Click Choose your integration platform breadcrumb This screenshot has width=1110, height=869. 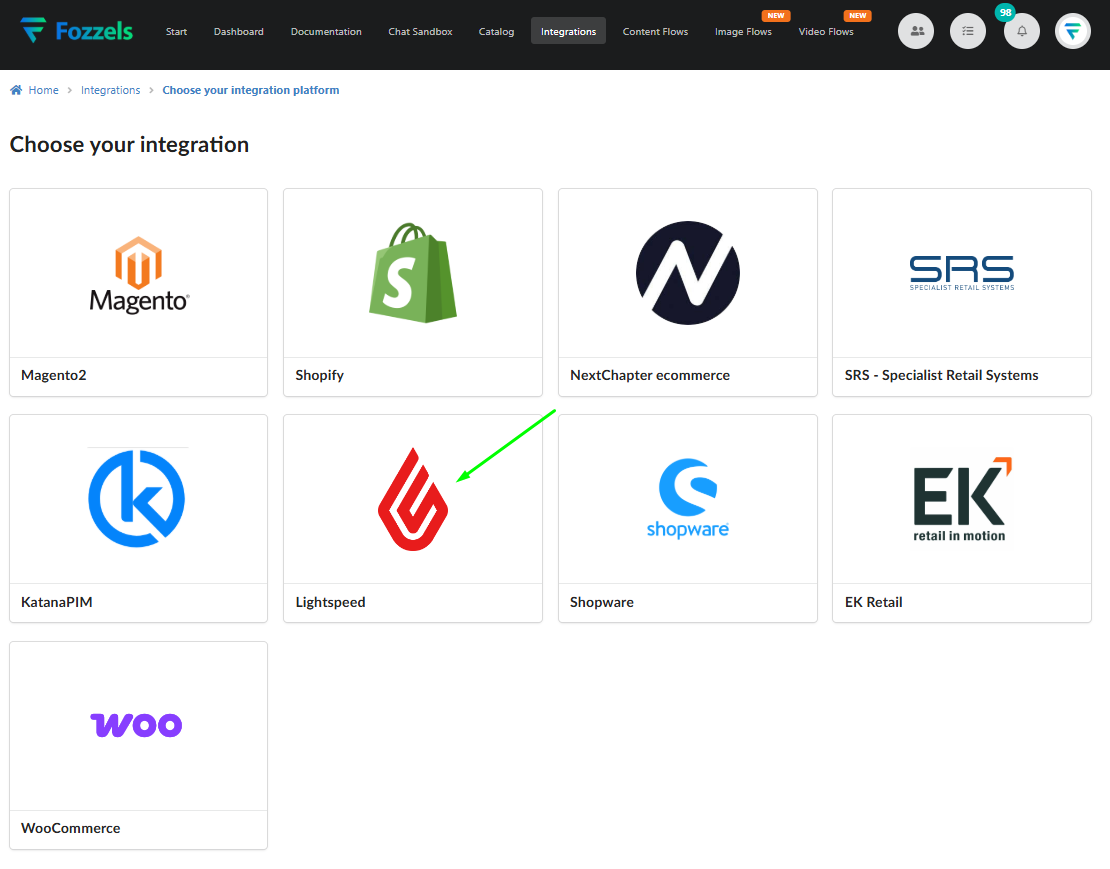coord(251,90)
